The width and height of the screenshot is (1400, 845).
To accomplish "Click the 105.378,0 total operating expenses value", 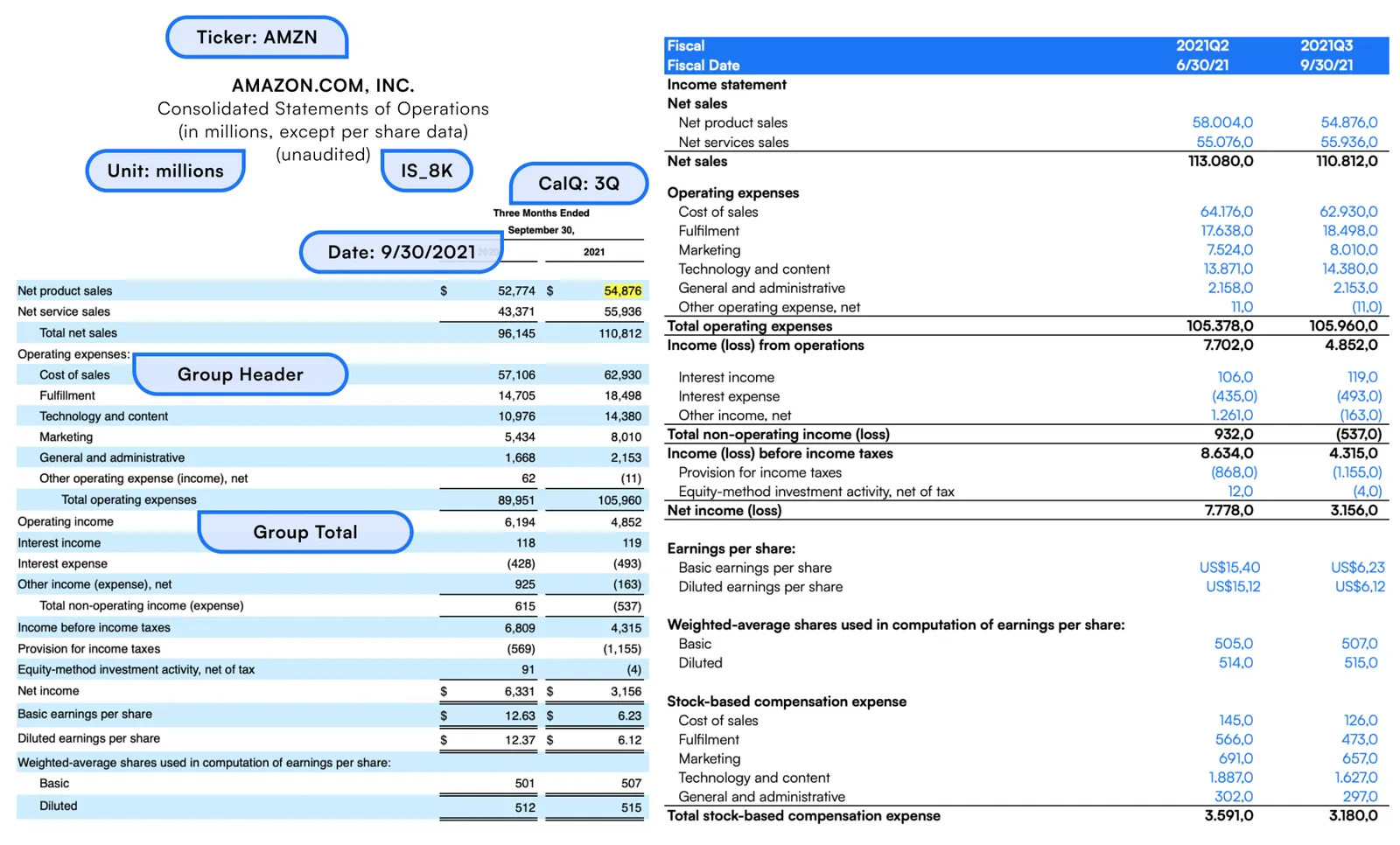I will click(1220, 326).
